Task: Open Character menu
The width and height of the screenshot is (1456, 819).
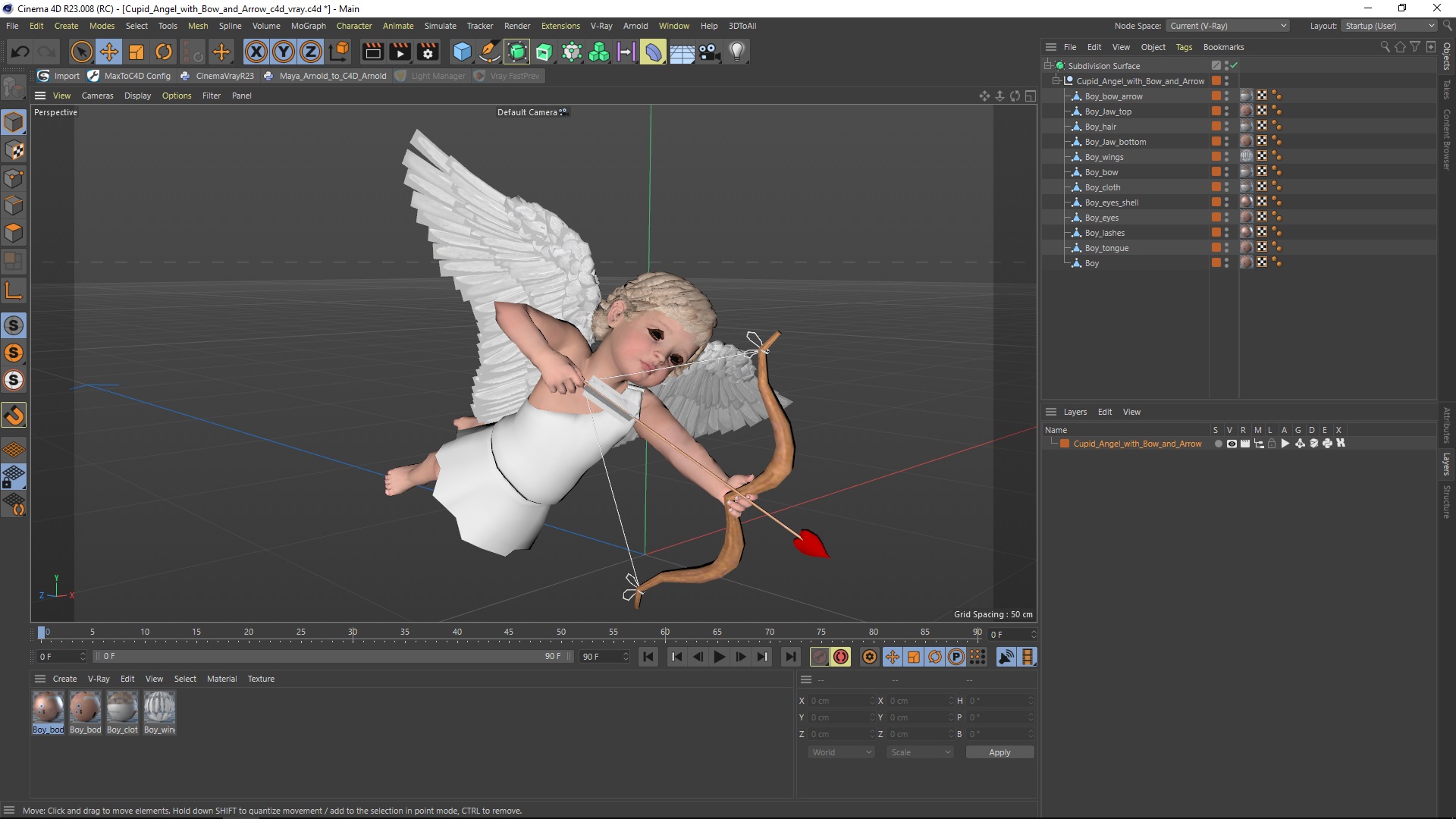Action: pos(354,26)
